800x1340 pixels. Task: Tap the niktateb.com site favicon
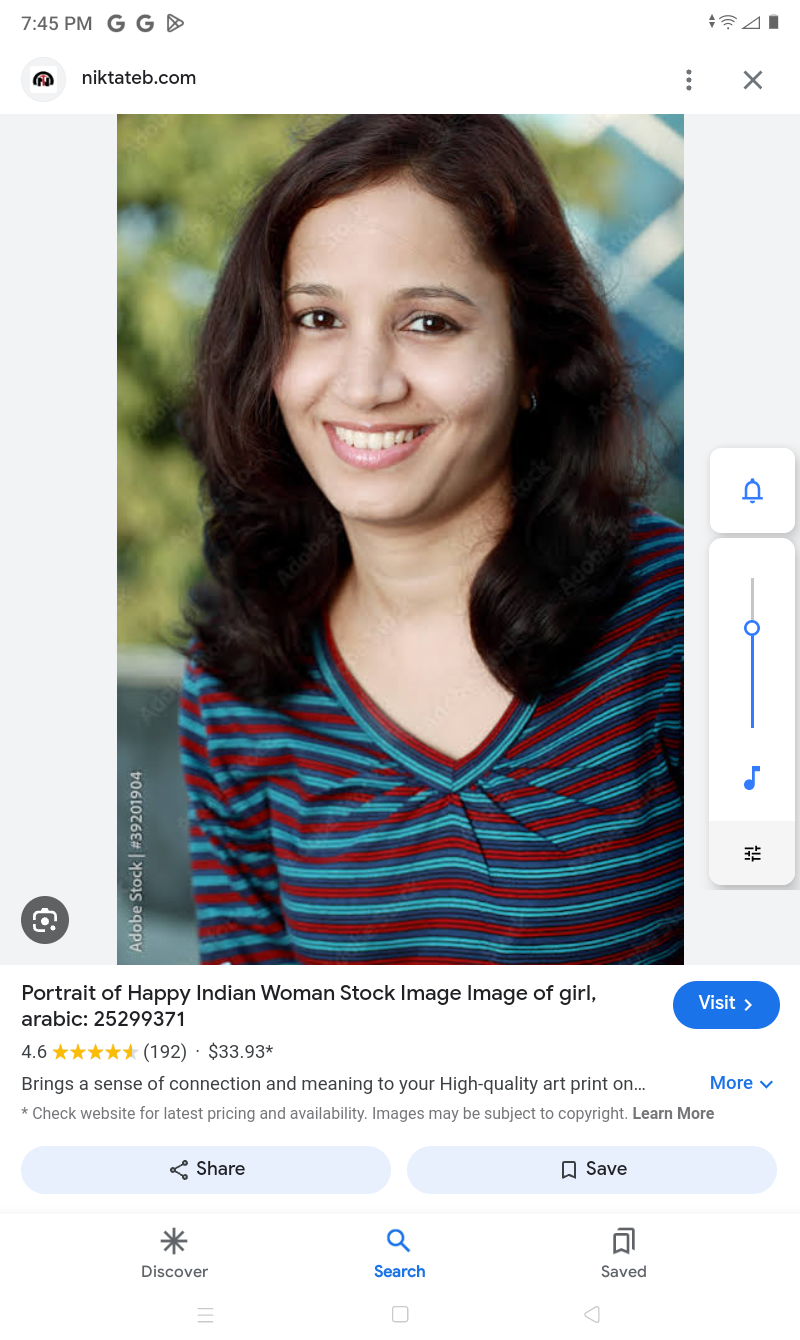click(x=43, y=79)
